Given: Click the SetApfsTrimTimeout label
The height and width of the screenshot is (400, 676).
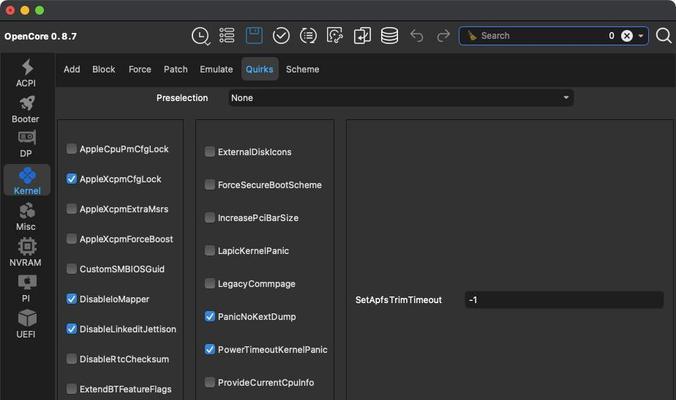Looking at the screenshot, I should click(398, 300).
